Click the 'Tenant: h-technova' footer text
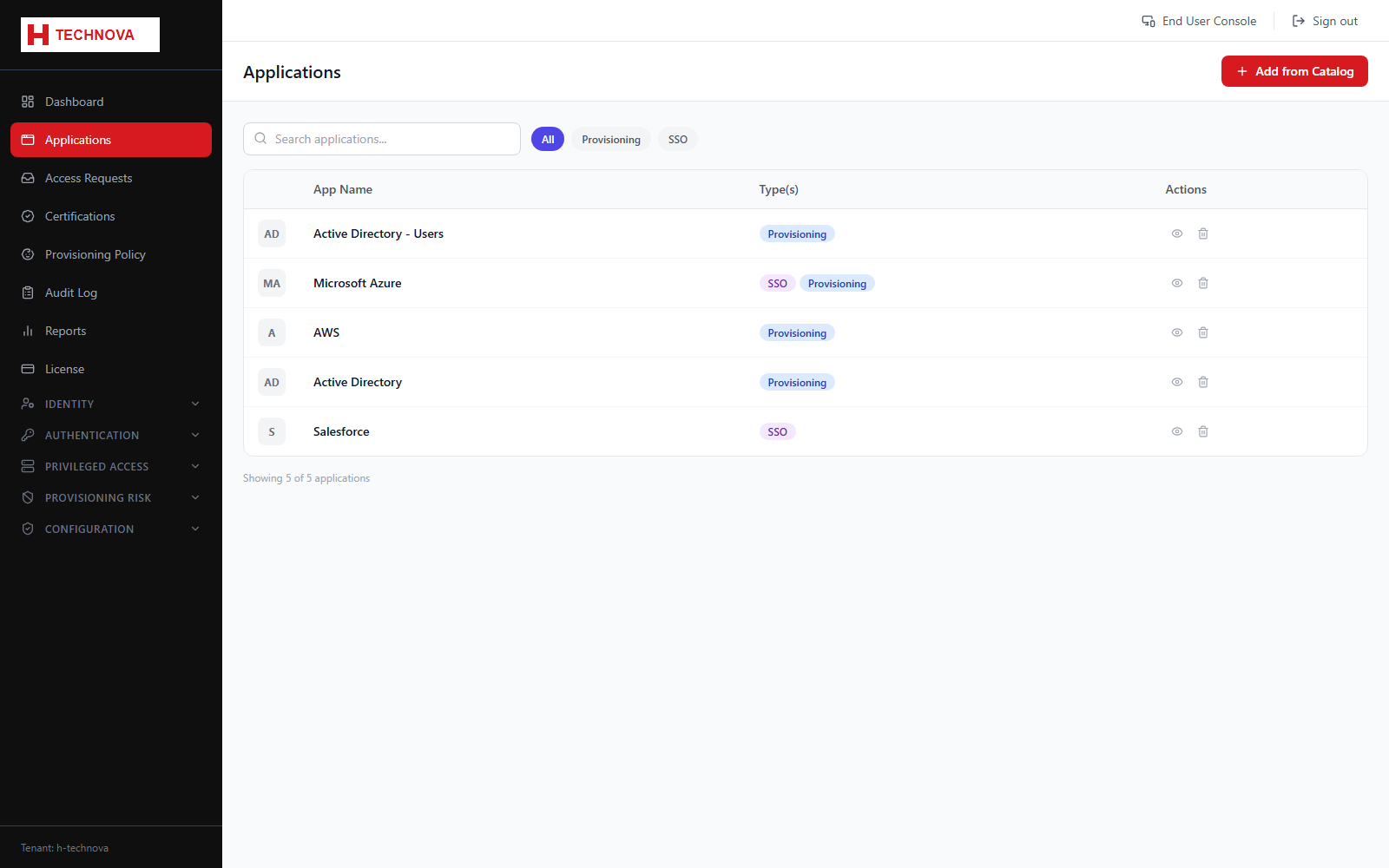This screenshot has width=1389, height=868. [65, 848]
